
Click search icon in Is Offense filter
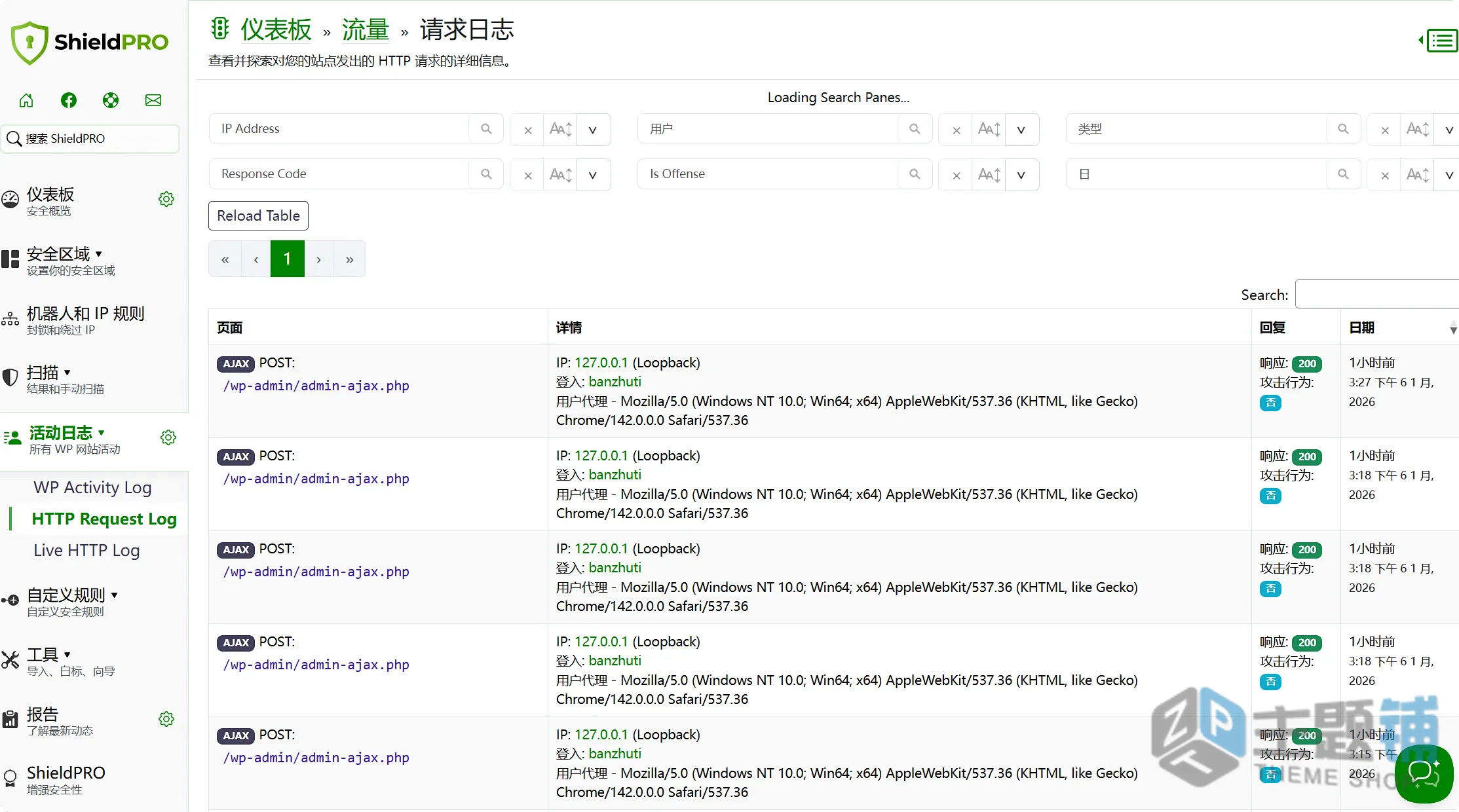pyautogui.click(x=915, y=174)
